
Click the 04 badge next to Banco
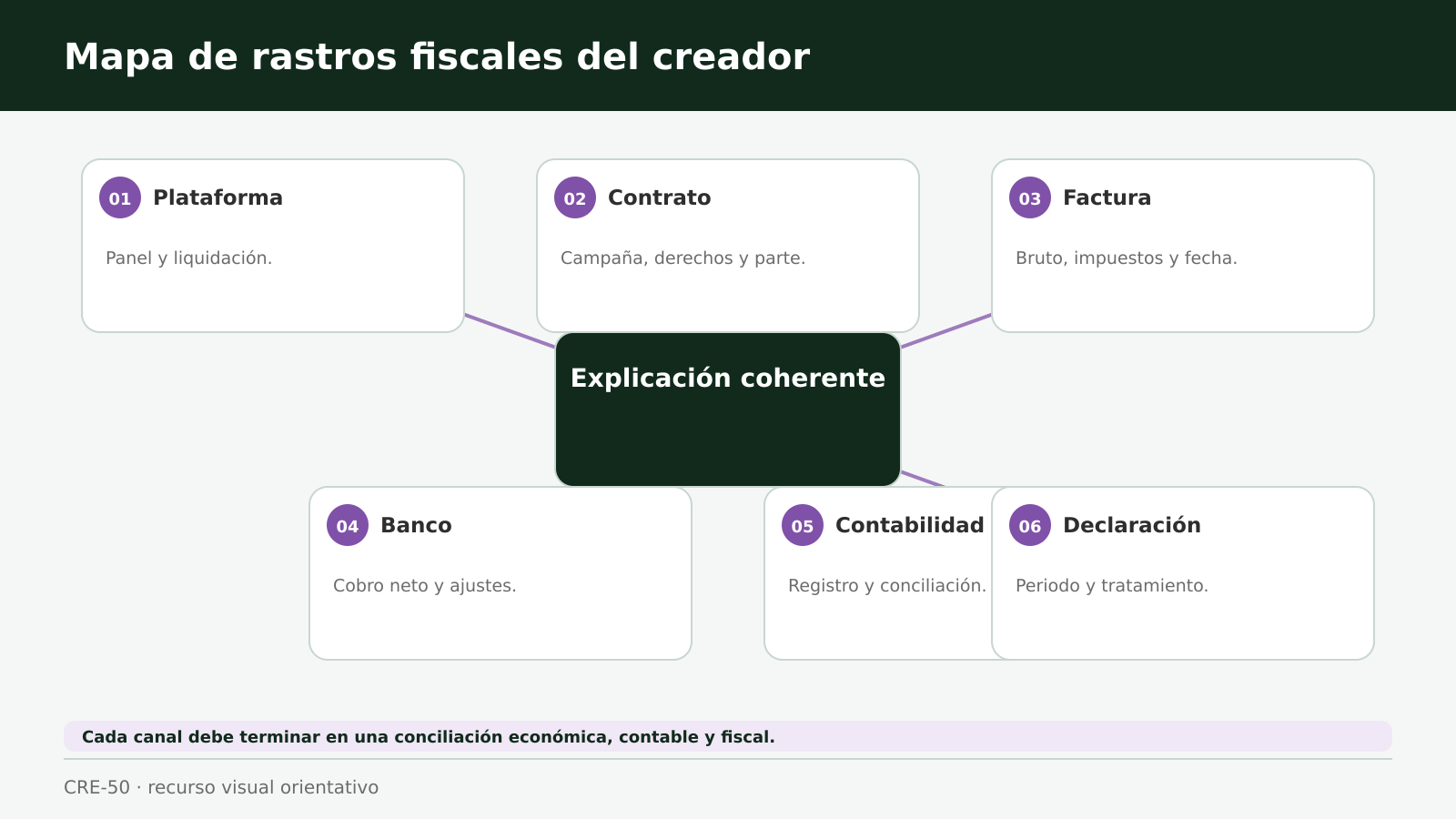pyautogui.click(x=348, y=525)
